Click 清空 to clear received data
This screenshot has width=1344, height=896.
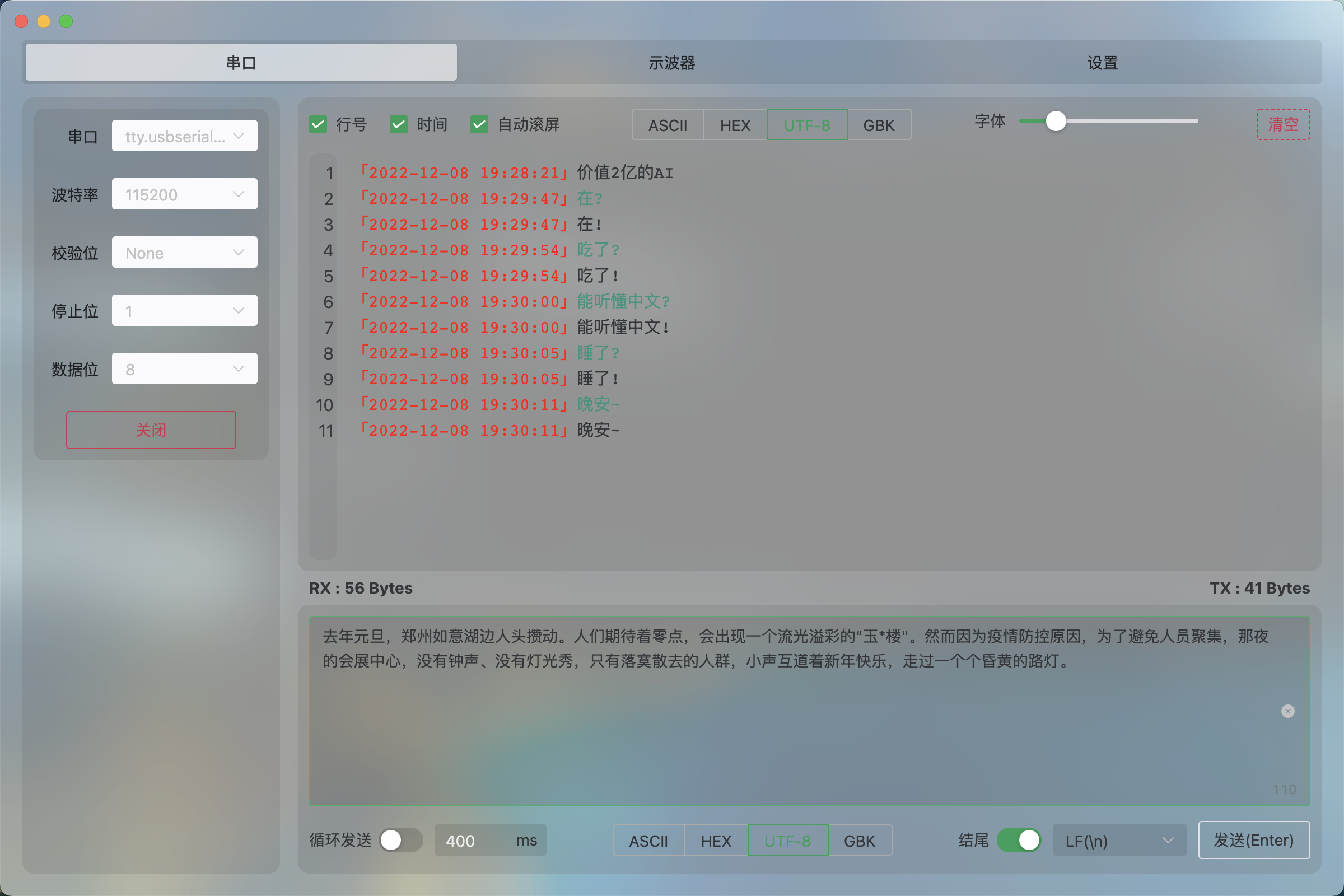[1283, 124]
